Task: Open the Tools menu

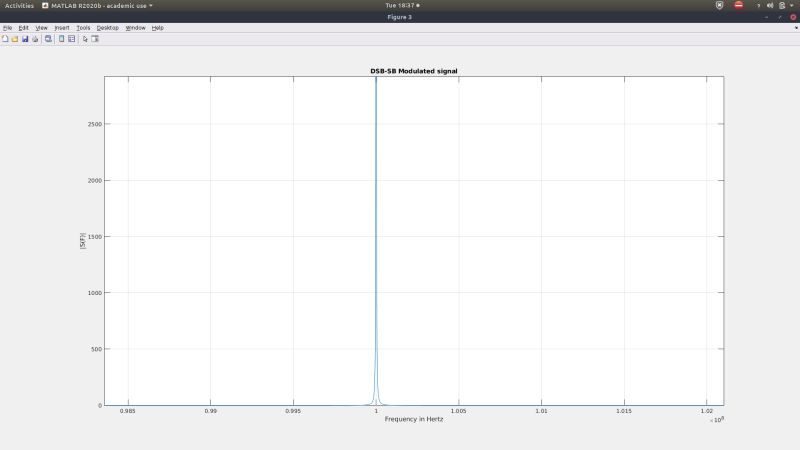Action: pyautogui.click(x=83, y=28)
